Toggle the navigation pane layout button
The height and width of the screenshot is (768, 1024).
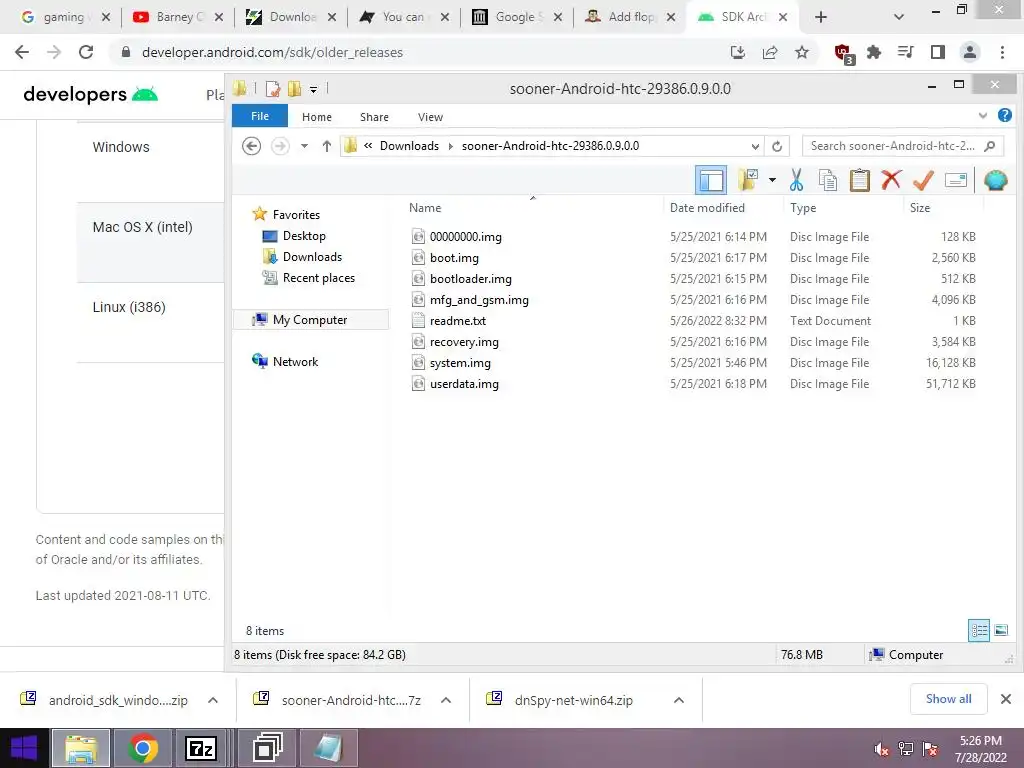(x=711, y=180)
